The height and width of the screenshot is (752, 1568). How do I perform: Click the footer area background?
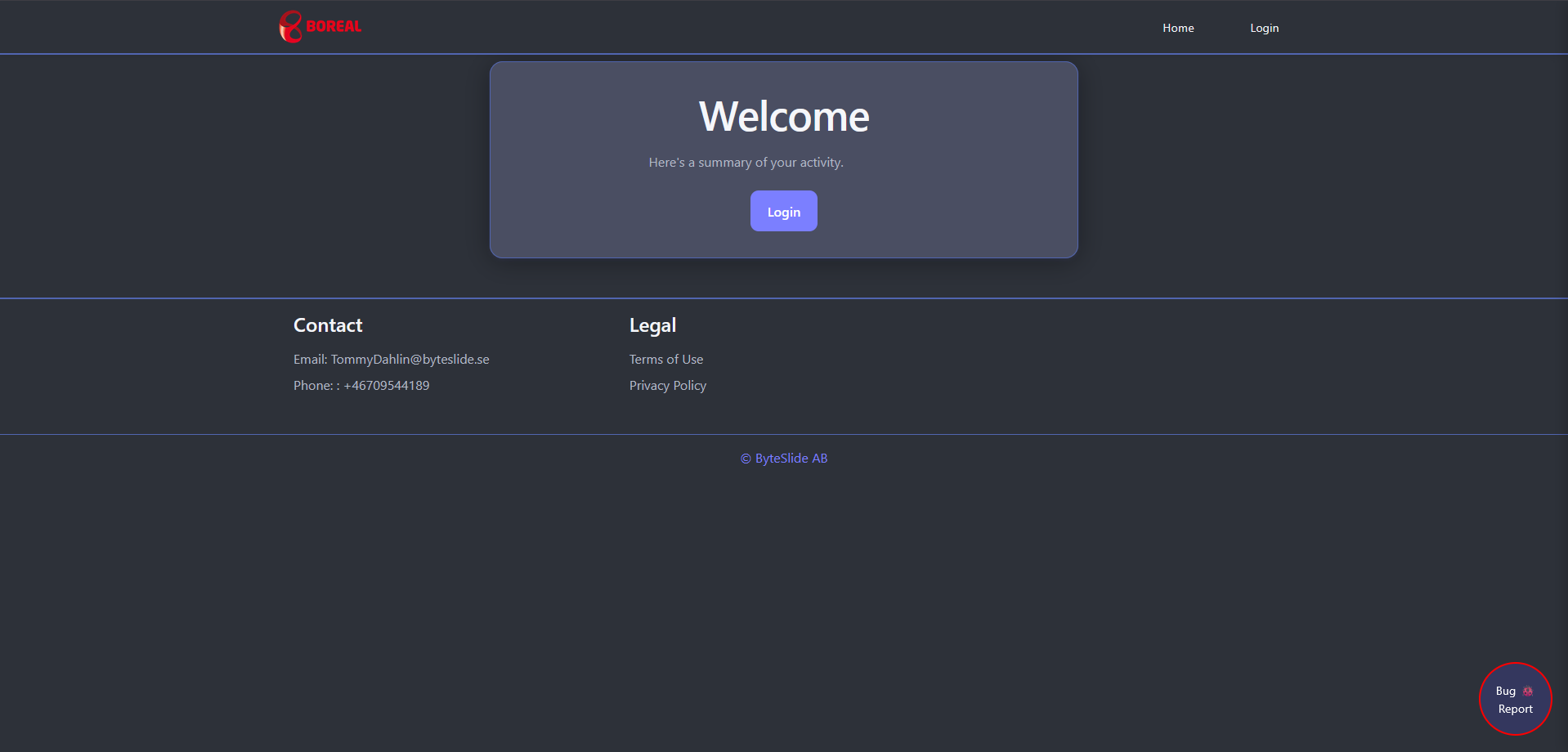pyautogui.click(x=1145, y=366)
